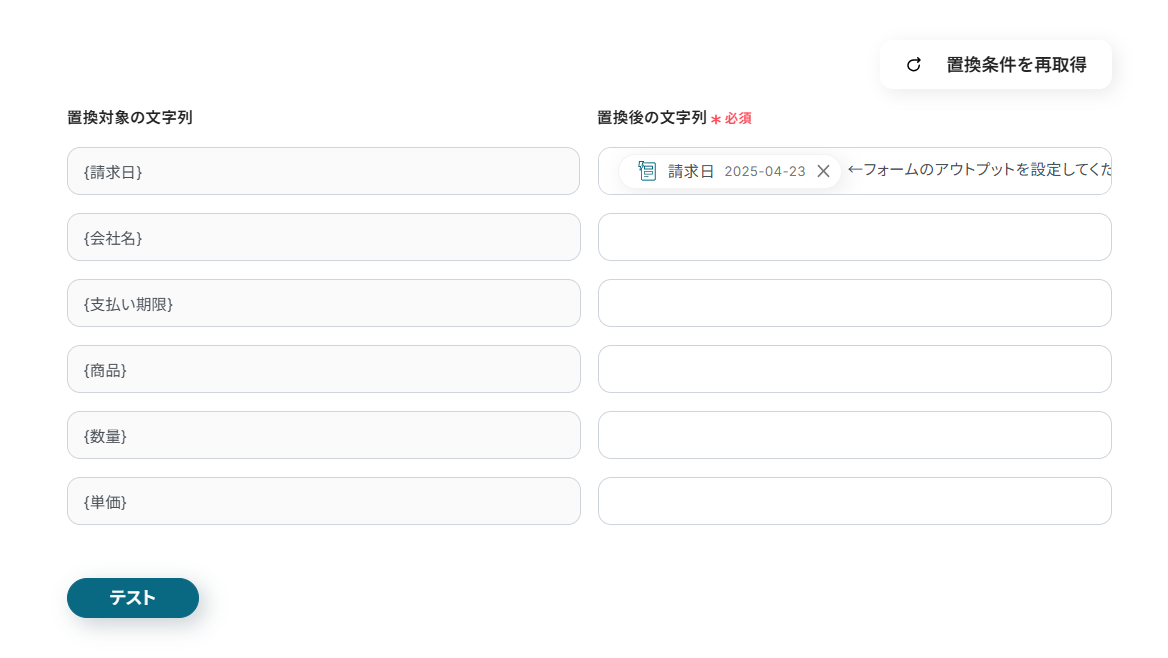1168x658 pixels.
Task: Click the 置換後の文字列 column label
Action: [x=652, y=118]
